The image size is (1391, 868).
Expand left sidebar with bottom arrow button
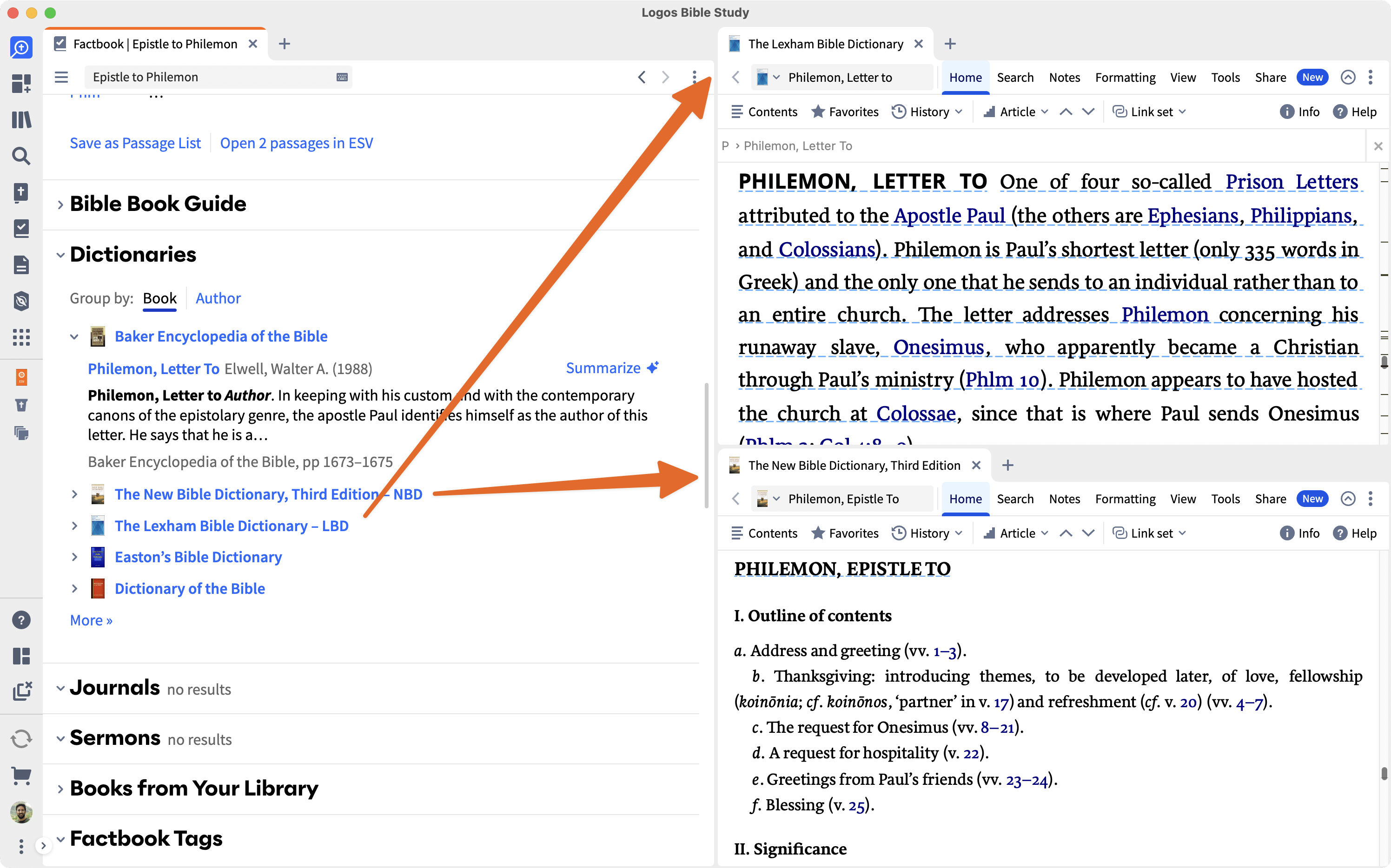(x=43, y=846)
